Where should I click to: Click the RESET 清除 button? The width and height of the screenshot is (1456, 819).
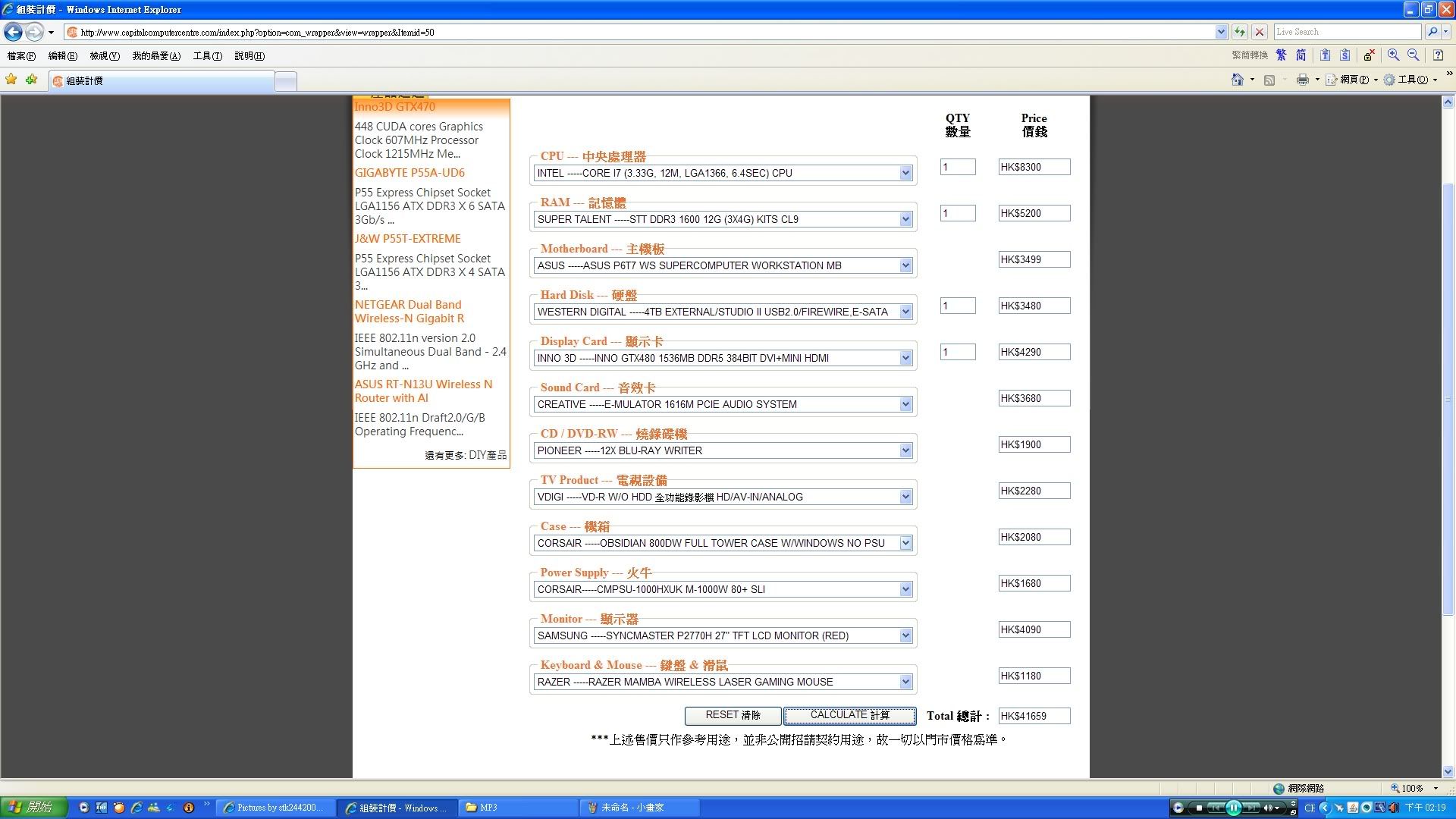(x=733, y=715)
